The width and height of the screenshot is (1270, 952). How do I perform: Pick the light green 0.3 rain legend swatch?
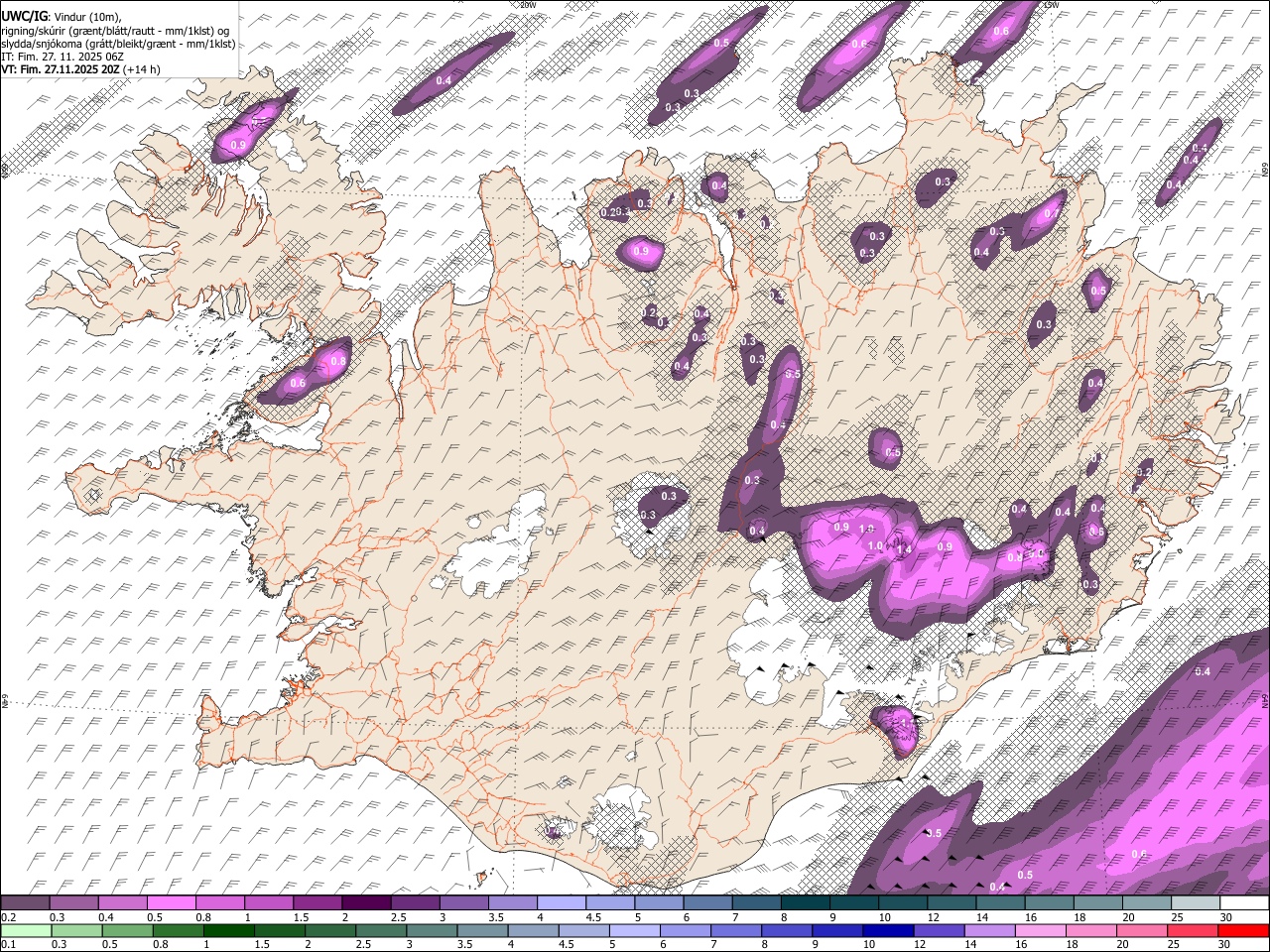(77, 931)
